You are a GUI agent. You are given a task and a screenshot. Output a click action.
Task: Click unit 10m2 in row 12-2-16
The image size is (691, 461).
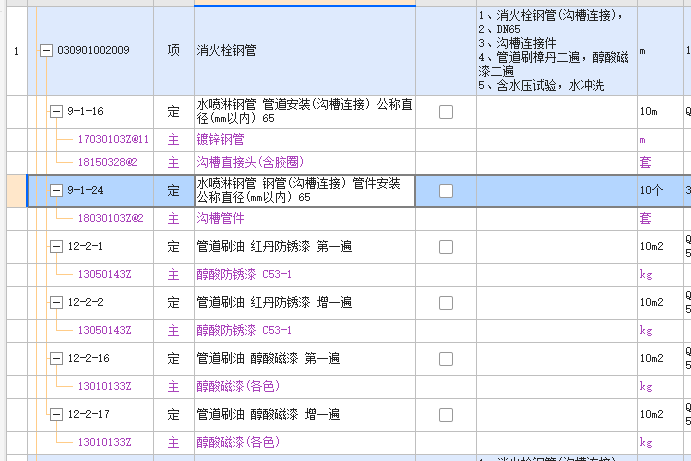[660, 359]
